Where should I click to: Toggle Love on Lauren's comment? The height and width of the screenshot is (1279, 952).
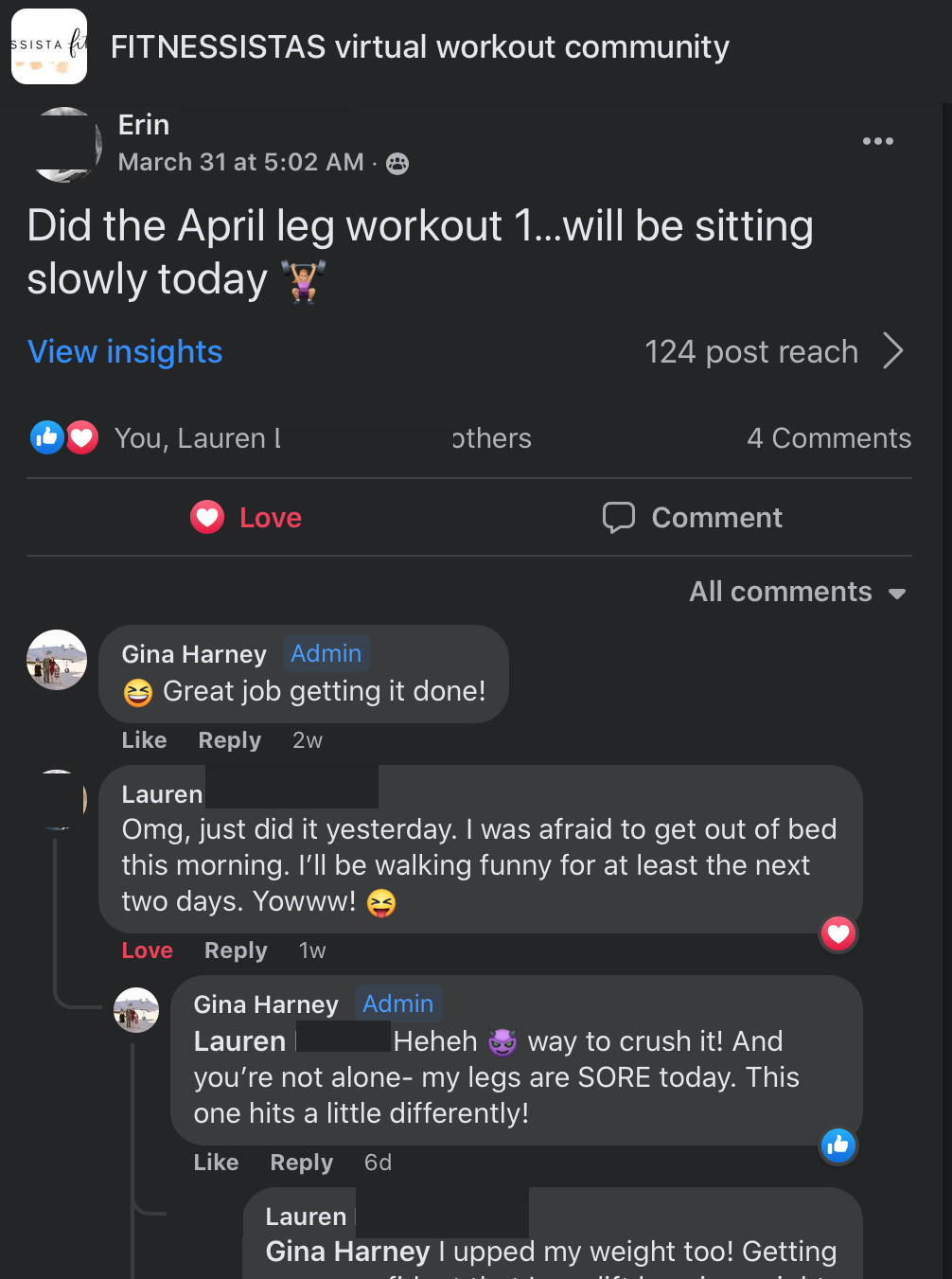click(148, 950)
